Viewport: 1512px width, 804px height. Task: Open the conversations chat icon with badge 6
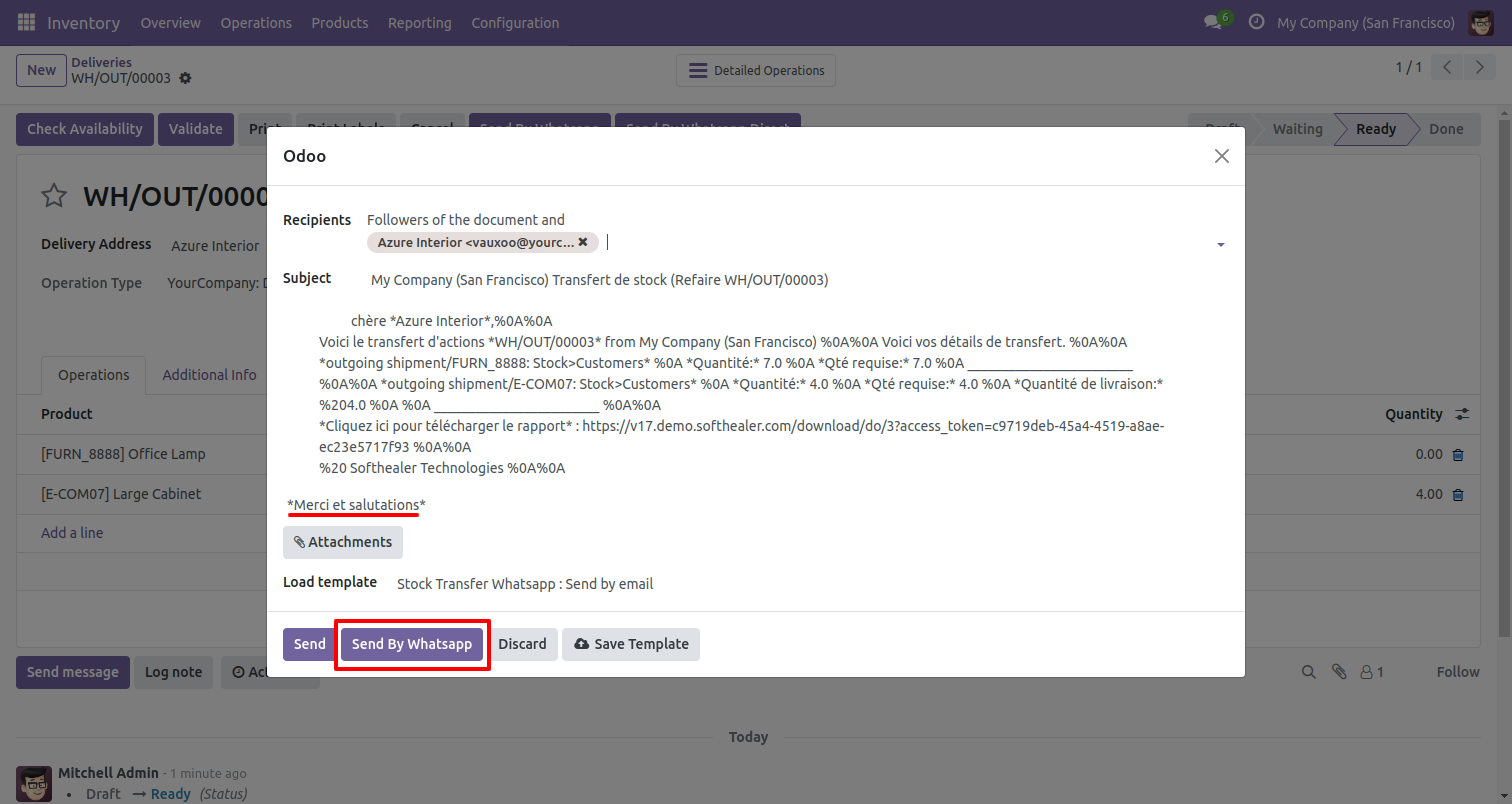coord(1216,22)
